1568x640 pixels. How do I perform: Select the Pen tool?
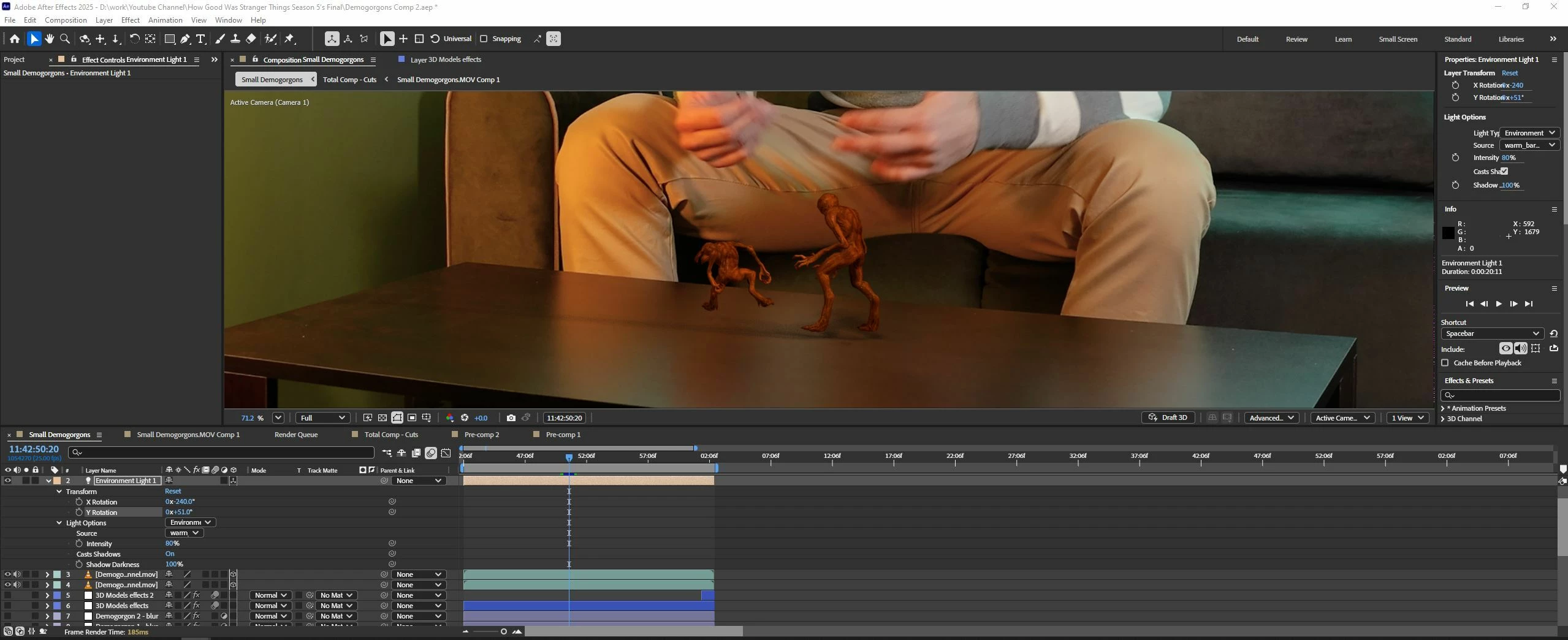click(x=185, y=39)
